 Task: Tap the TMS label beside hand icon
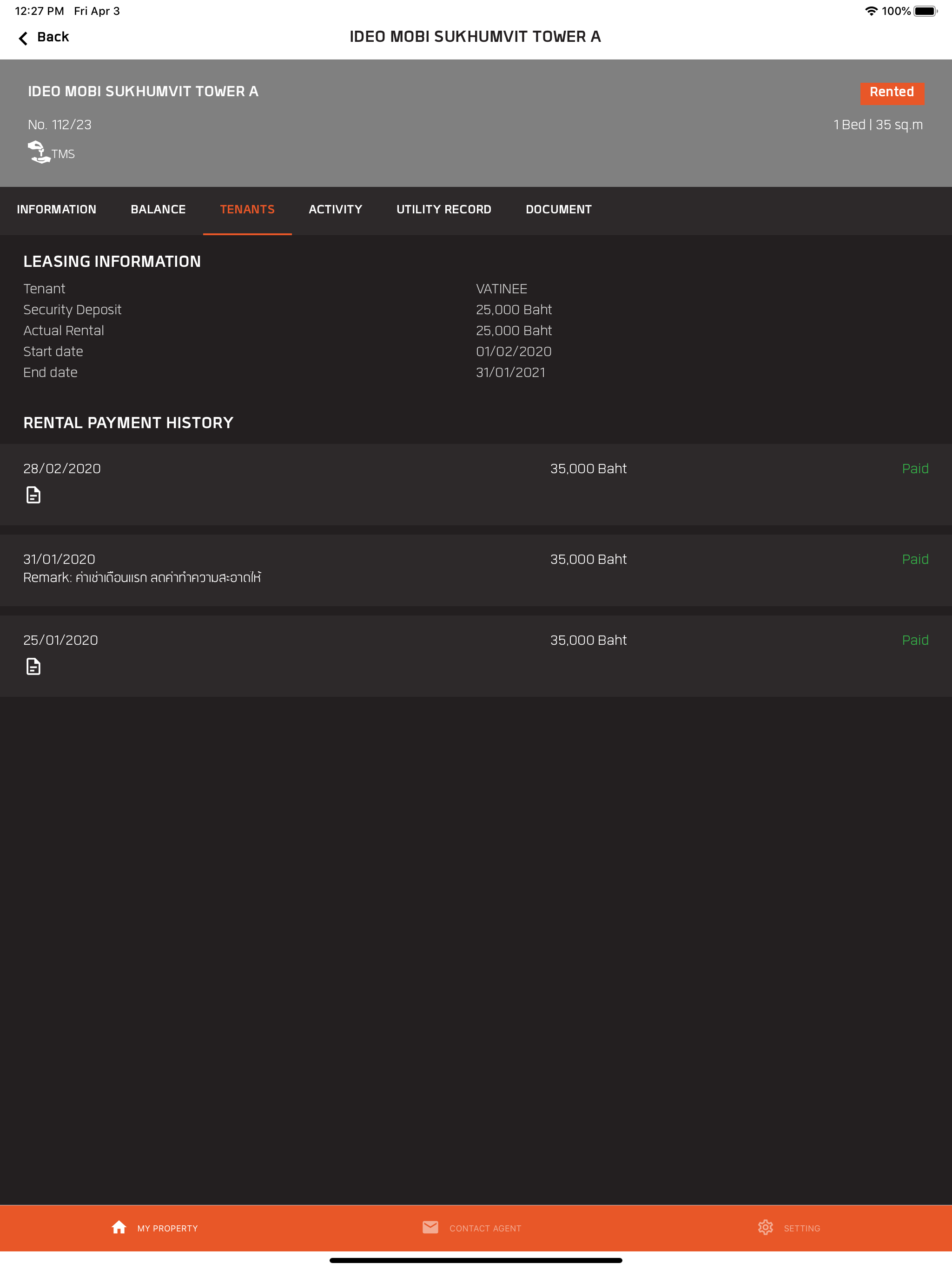pos(63,154)
